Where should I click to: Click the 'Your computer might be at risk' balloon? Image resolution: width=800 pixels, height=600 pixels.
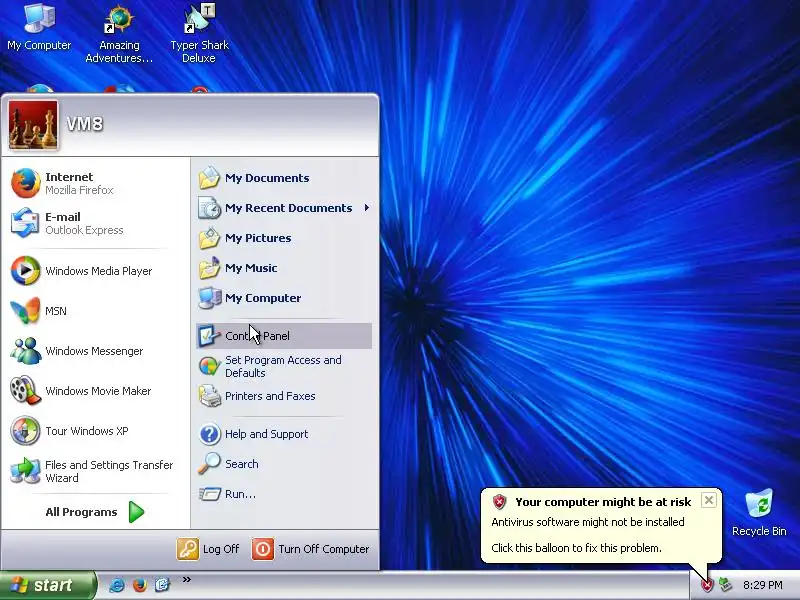tap(602, 525)
